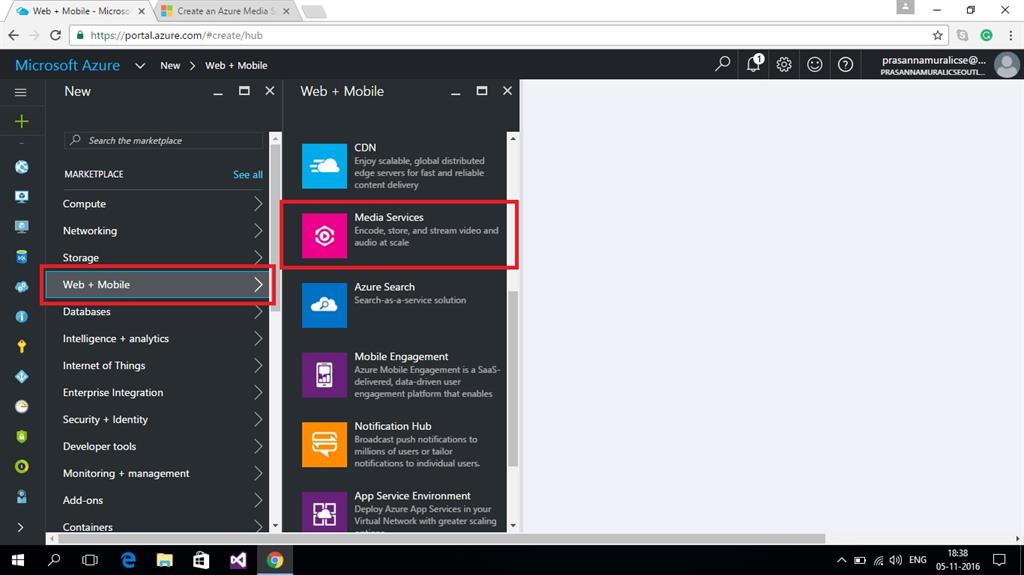Image resolution: width=1024 pixels, height=575 pixels.
Task: Click the horizontal page scrollbar
Action: coord(441,539)
